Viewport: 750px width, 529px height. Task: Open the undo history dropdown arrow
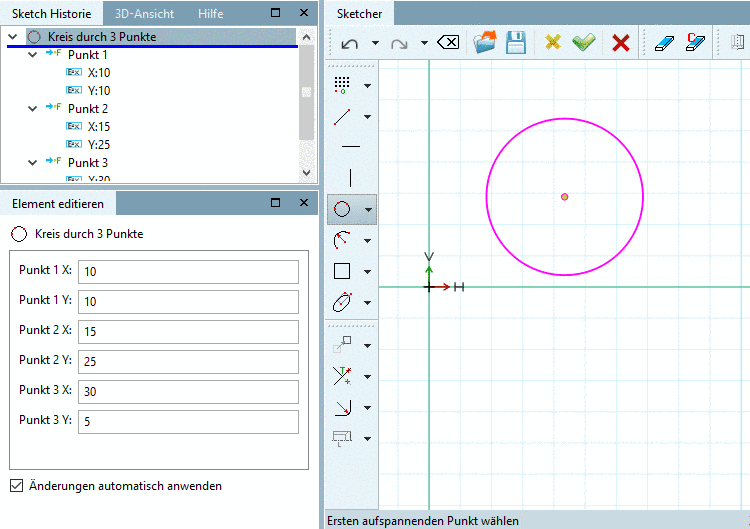point(375,43)
